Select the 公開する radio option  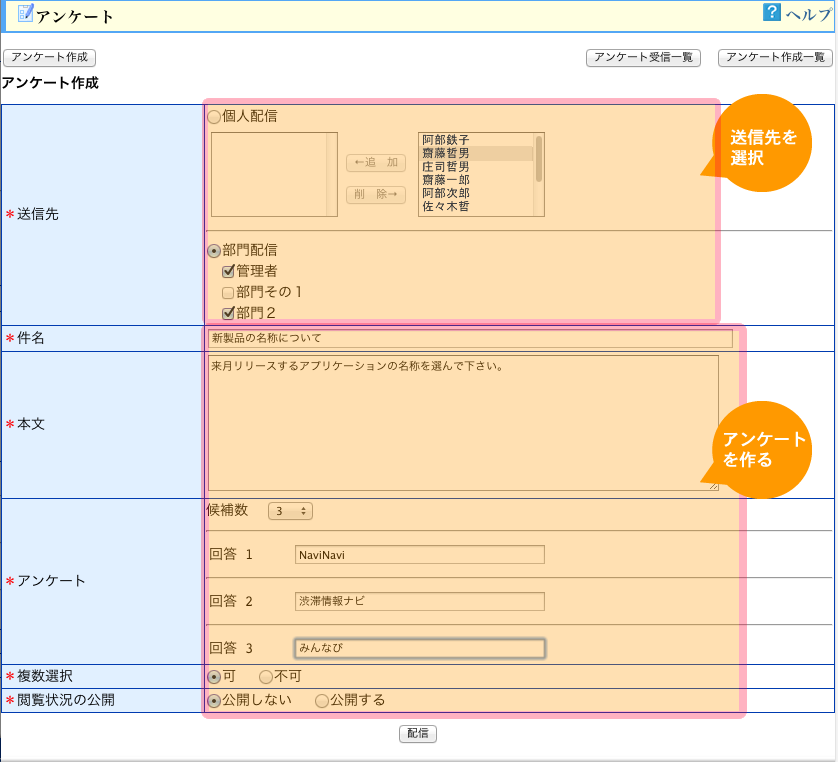click(322, 701)
